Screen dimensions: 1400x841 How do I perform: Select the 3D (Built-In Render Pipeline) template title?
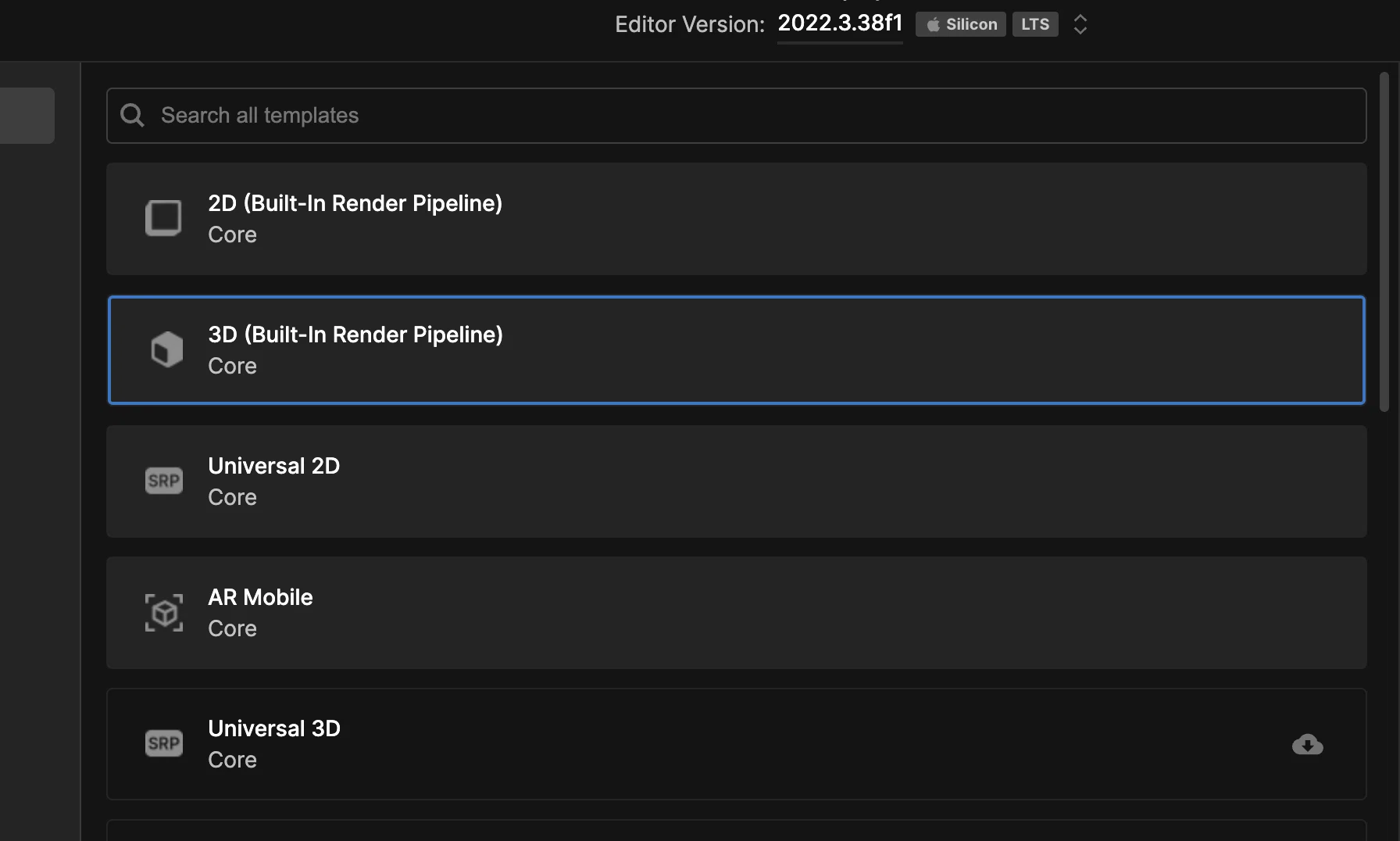[x=355, y=335]
